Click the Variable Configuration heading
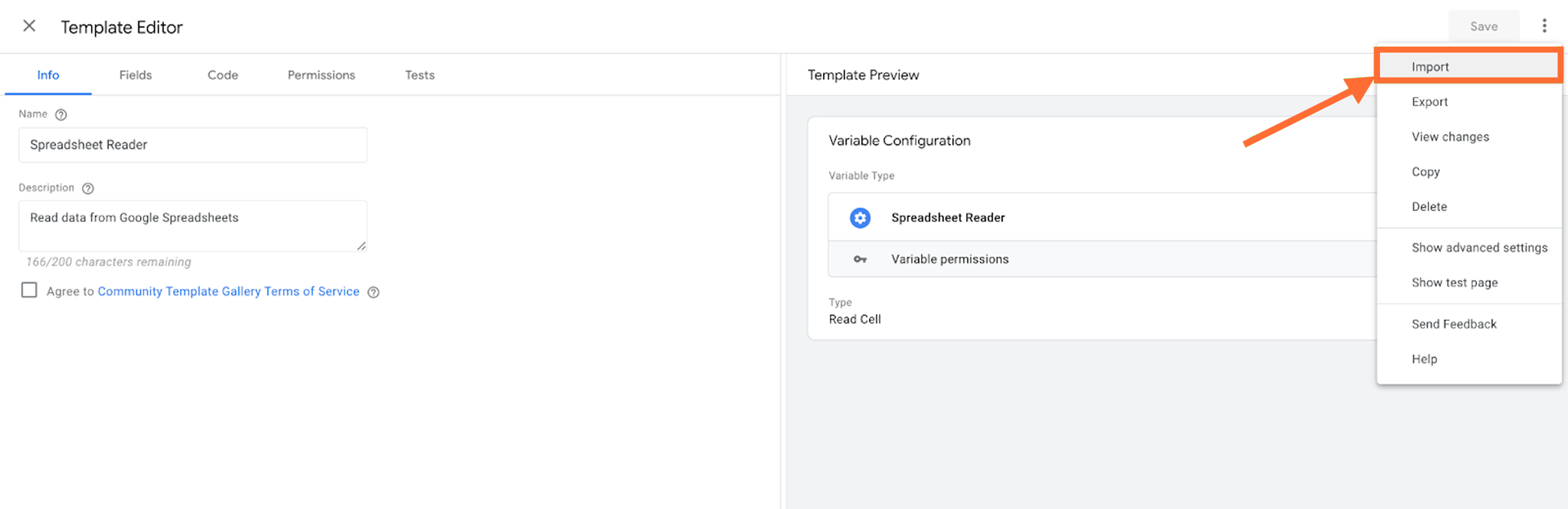This screenshot has width=1568, height=509. [x=899, y=141]
